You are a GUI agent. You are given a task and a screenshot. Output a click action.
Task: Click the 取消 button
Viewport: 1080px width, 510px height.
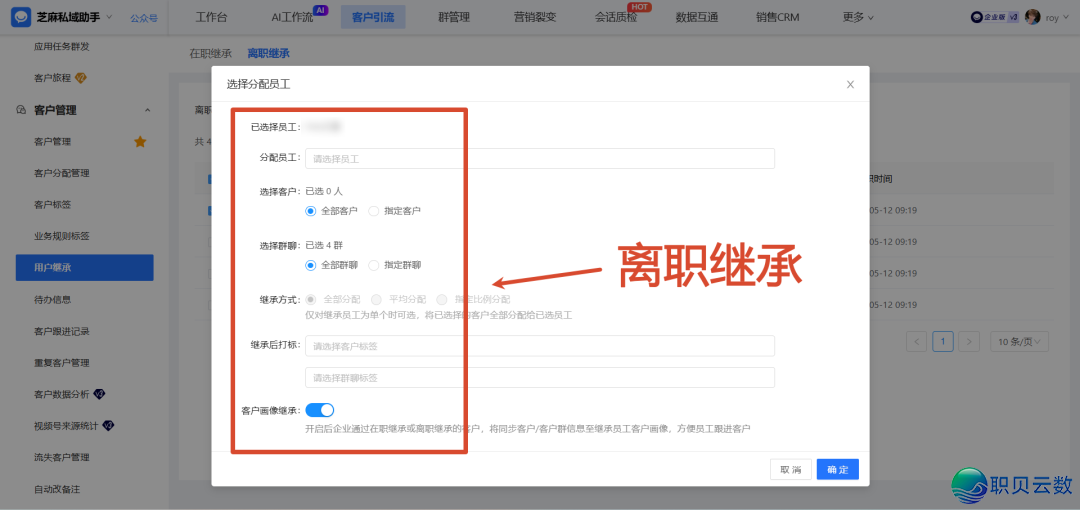pos(791,469)
